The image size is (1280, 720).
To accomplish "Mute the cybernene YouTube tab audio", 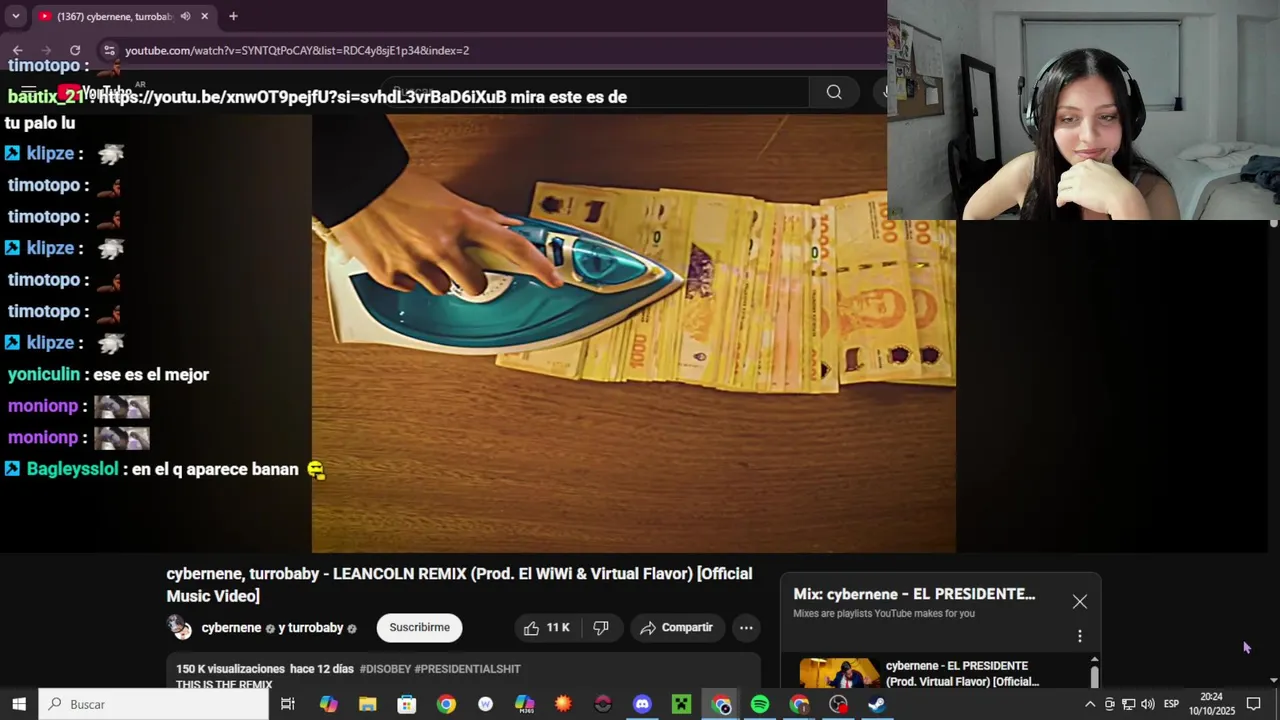I will click(x=185, y=16).
